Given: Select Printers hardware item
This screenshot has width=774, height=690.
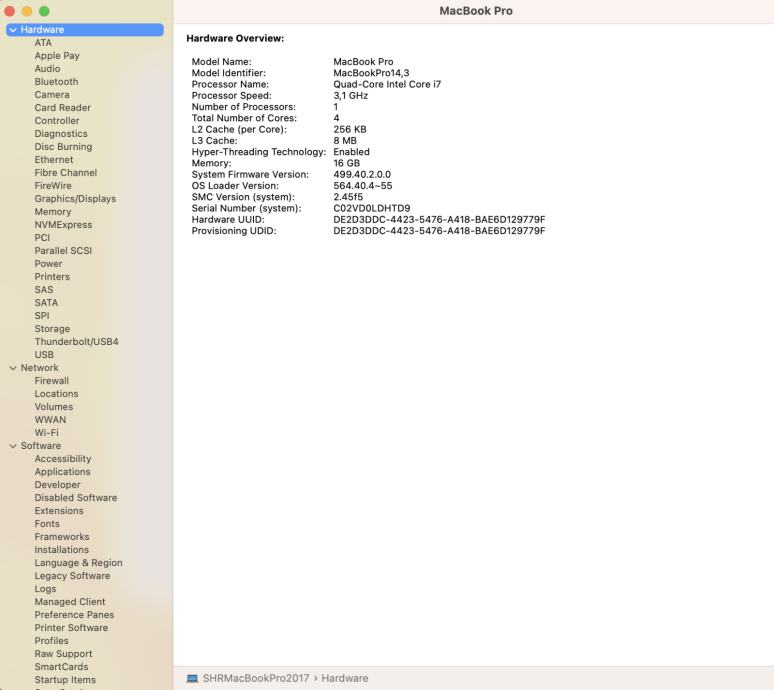Looking at the screenshot, I should (52, 277).
